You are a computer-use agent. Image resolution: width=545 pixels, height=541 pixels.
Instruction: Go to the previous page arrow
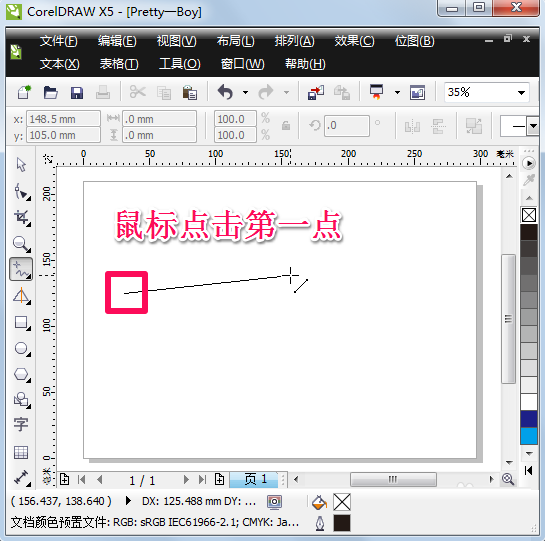coord(100,480)
